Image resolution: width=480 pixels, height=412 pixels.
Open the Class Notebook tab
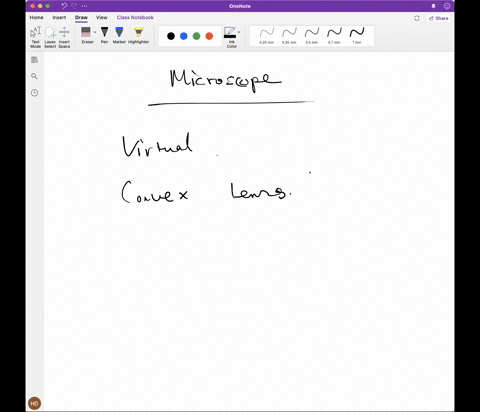point(135,17)
